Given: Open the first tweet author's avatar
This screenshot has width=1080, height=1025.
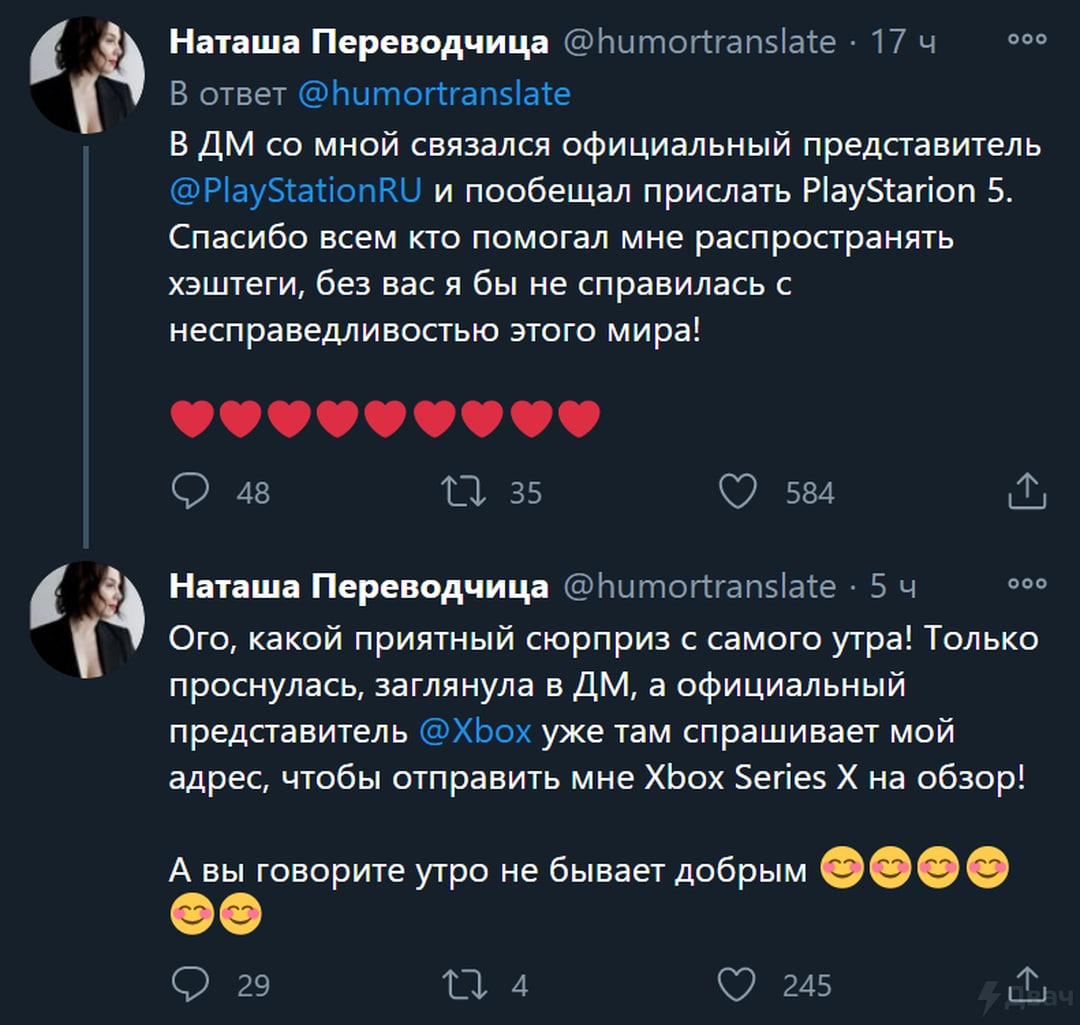Looking at the screenshot, I should (x=87, y=75).
